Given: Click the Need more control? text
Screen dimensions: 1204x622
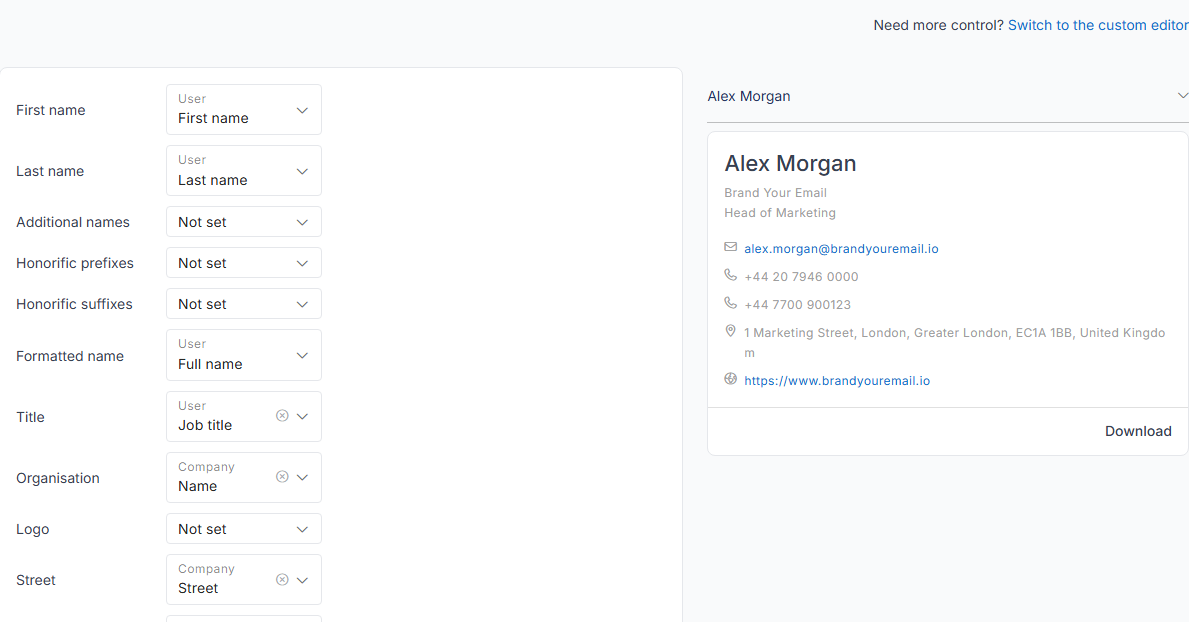Looking at the screenshot, I should tap(938, 25).
